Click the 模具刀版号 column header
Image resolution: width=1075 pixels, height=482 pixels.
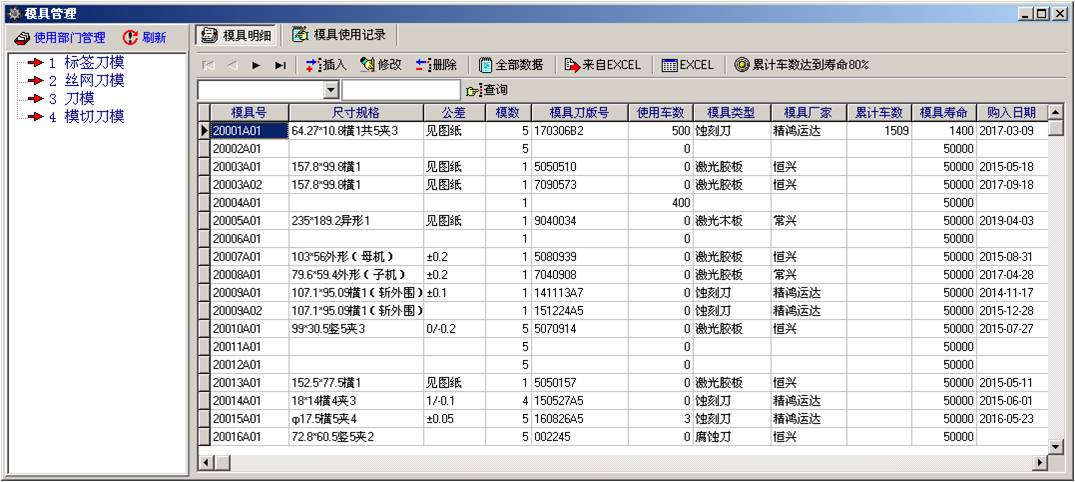[x=579, y=112]
